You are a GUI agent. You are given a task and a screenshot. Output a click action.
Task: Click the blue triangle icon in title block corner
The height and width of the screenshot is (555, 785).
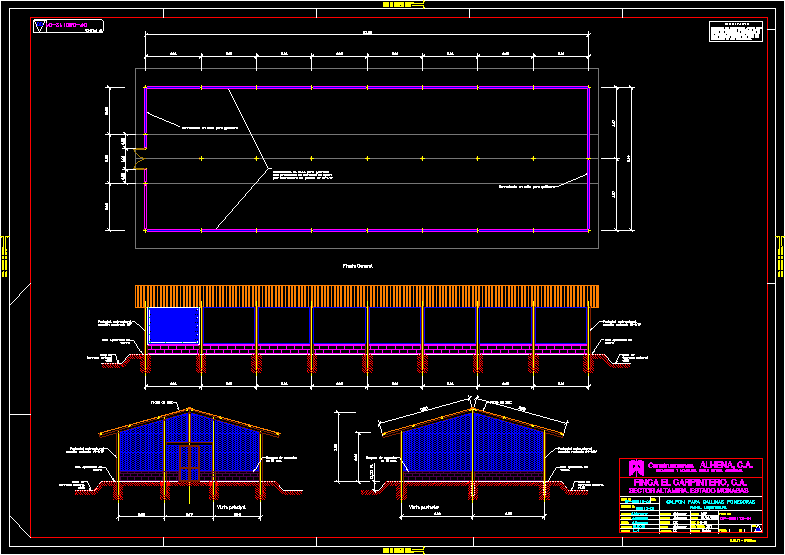tap(756, 528)
